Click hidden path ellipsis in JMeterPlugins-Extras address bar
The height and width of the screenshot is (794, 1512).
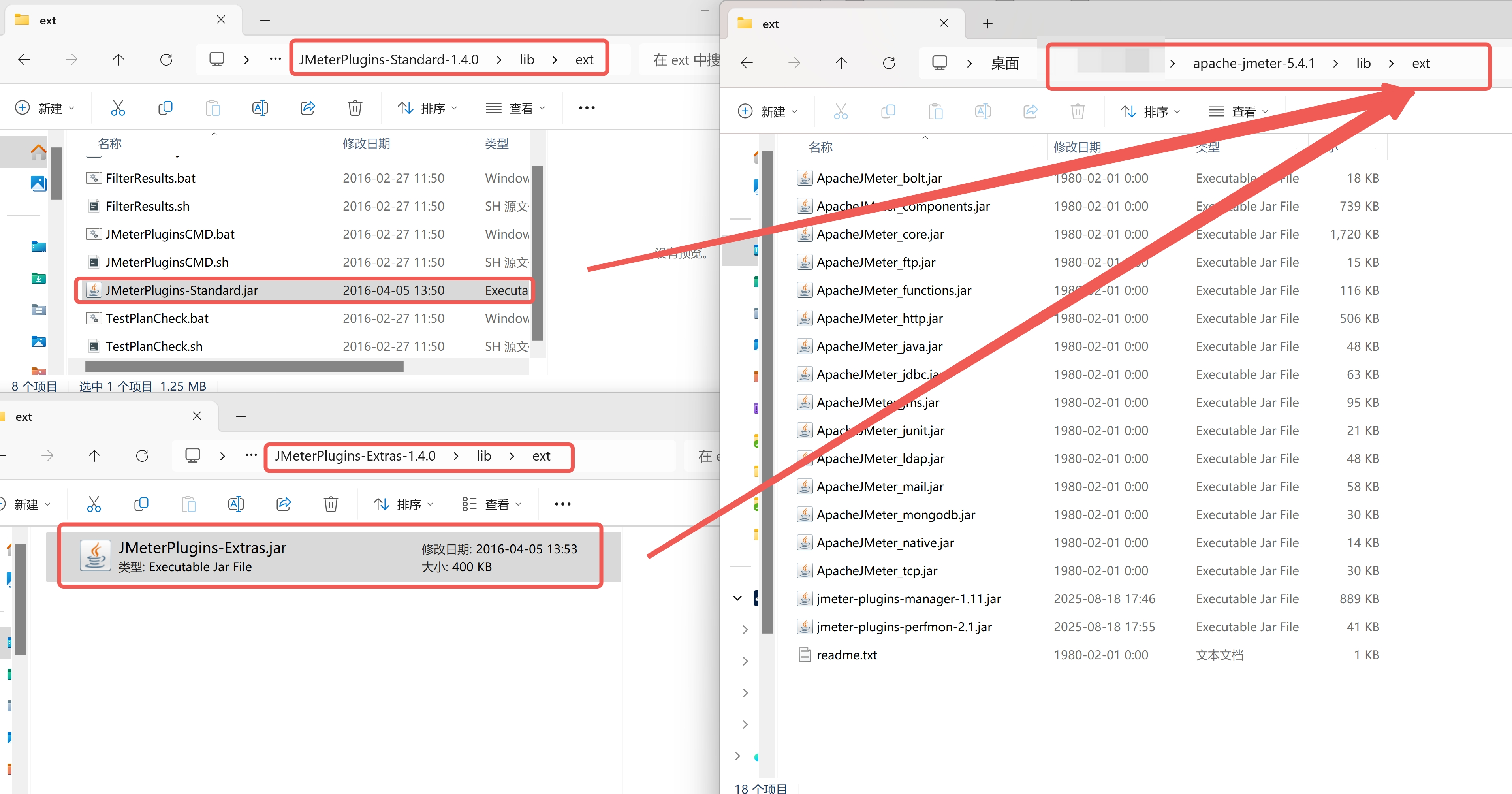tap(251, 455)
